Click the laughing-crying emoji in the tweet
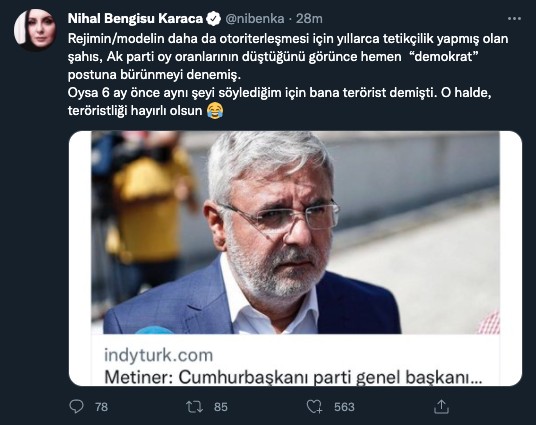536x425 pixels. point(215,111)
